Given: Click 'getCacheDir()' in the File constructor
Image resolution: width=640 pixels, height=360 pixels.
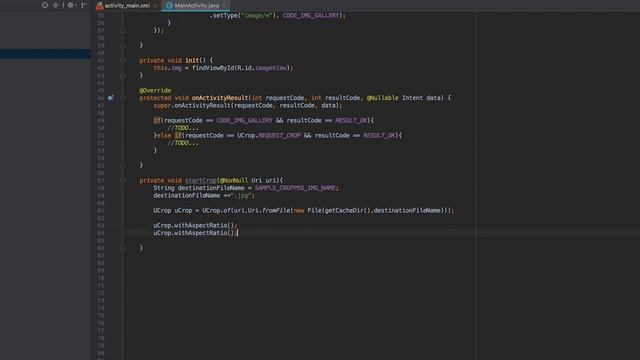Looking at the screenshot, I should (347, 211).
